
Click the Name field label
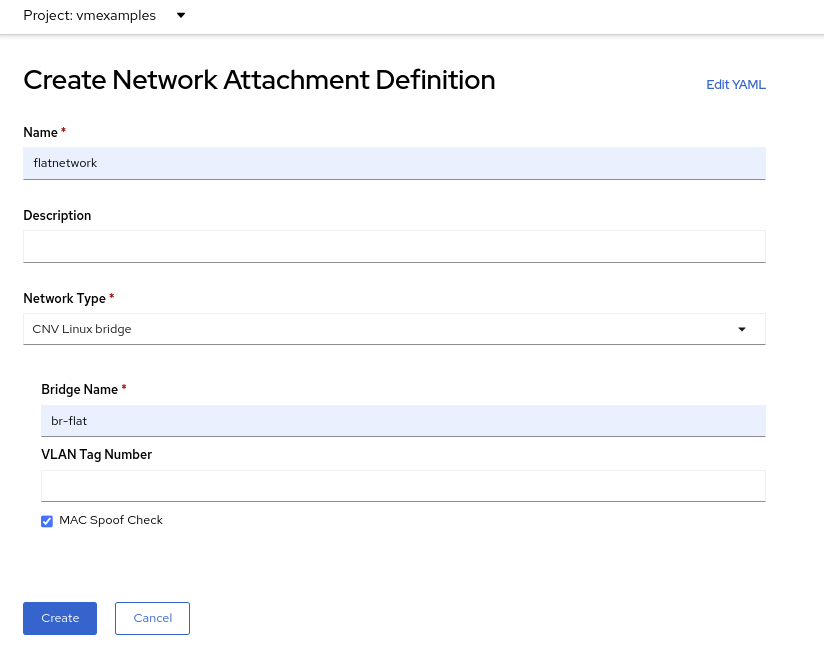coord(40,132)
